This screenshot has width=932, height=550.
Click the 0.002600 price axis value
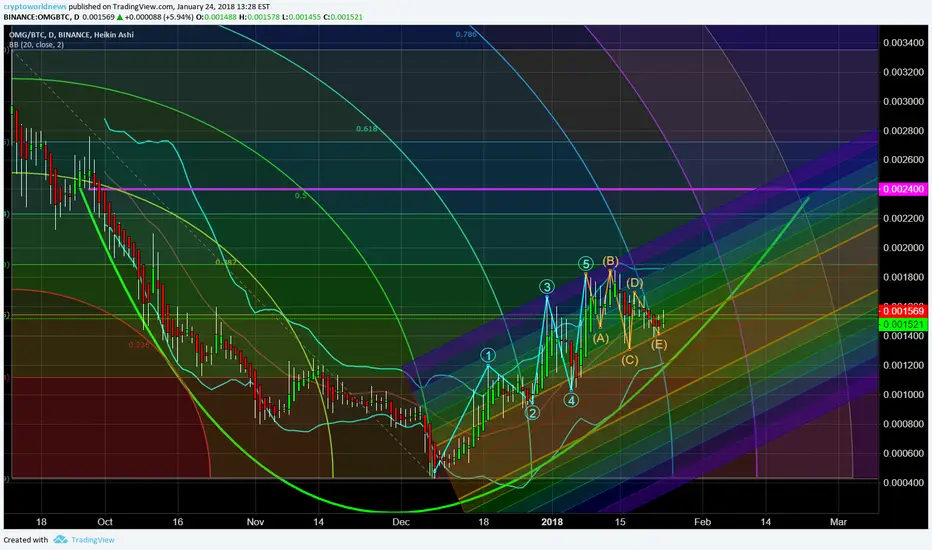coord(903,160)
